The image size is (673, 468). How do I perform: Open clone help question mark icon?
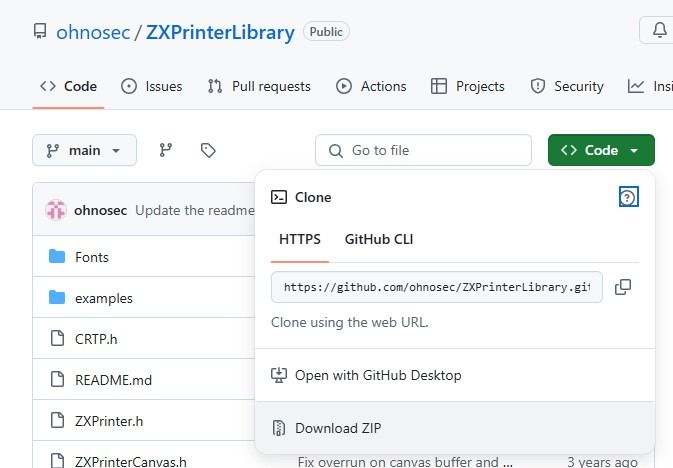tap(628, 197)
